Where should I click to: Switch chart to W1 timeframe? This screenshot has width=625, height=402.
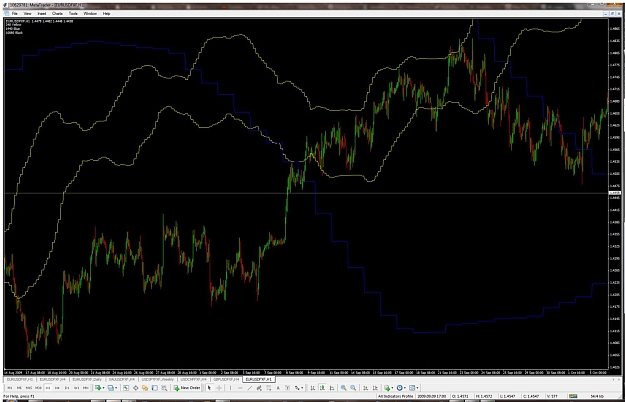point(77,388)
